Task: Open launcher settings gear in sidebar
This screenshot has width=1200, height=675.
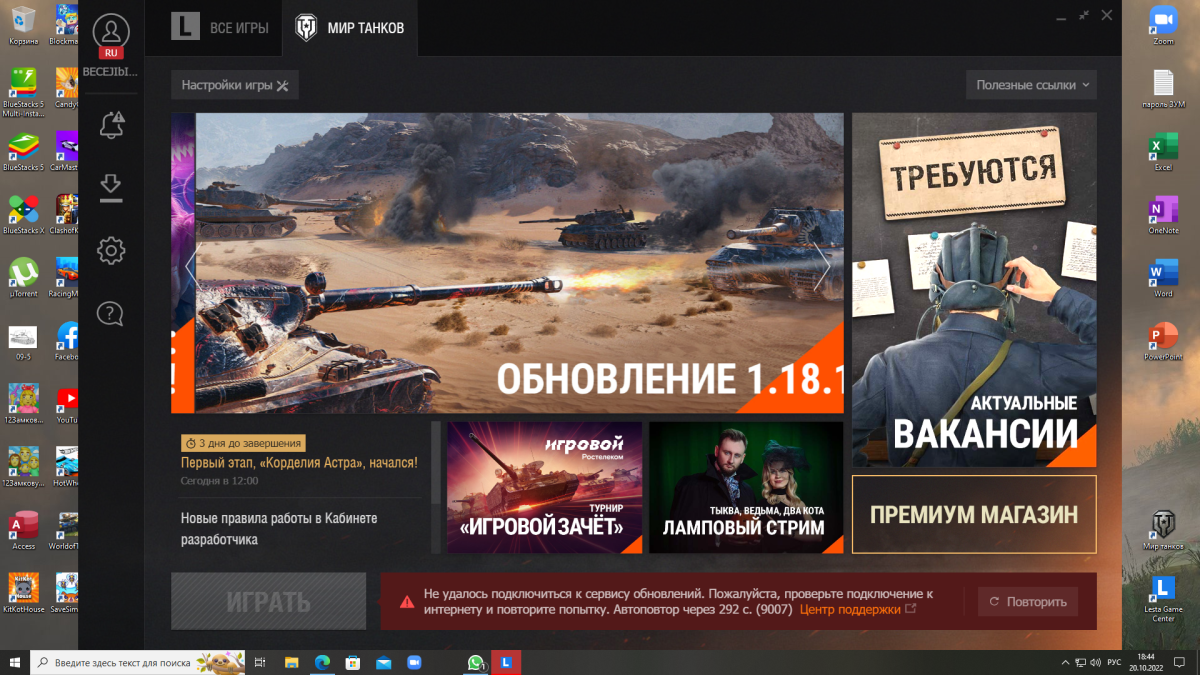Action: 111,251
